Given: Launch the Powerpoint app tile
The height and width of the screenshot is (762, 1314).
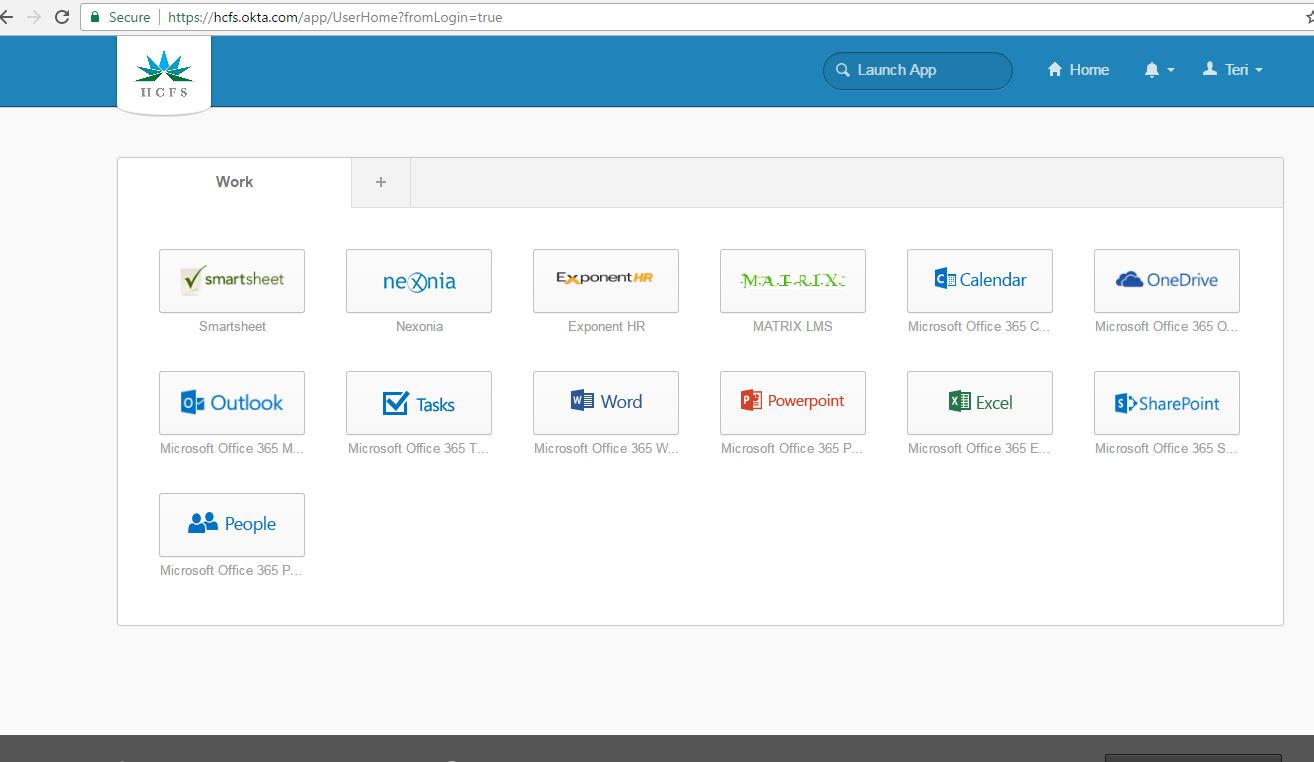Looking at the screenshot, I should (x=793, y=403).
